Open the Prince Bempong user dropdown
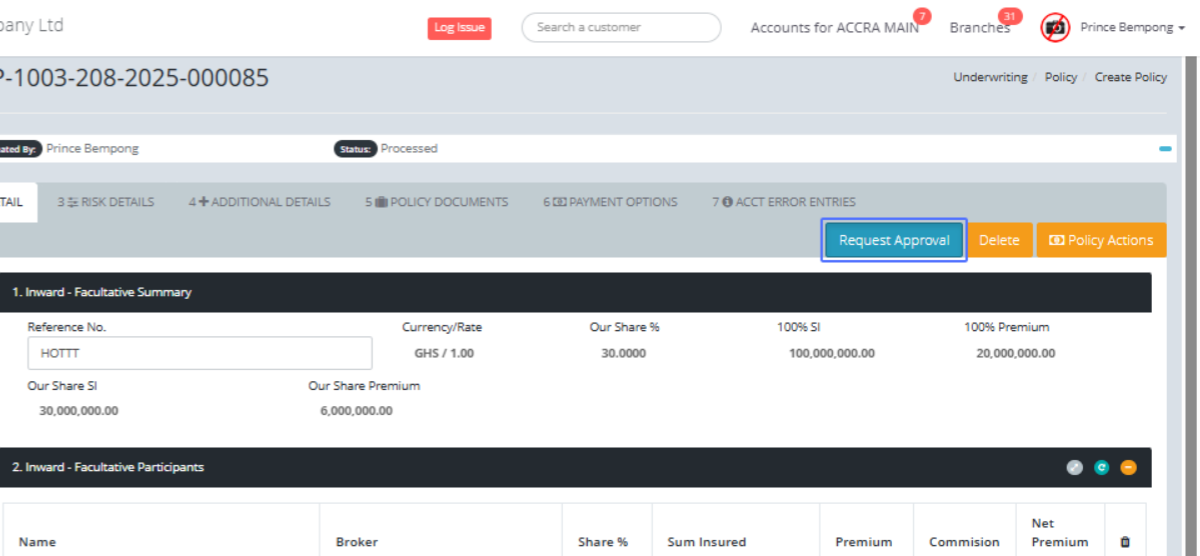This screenshot has height=556, width=1200. (1126, 27)
